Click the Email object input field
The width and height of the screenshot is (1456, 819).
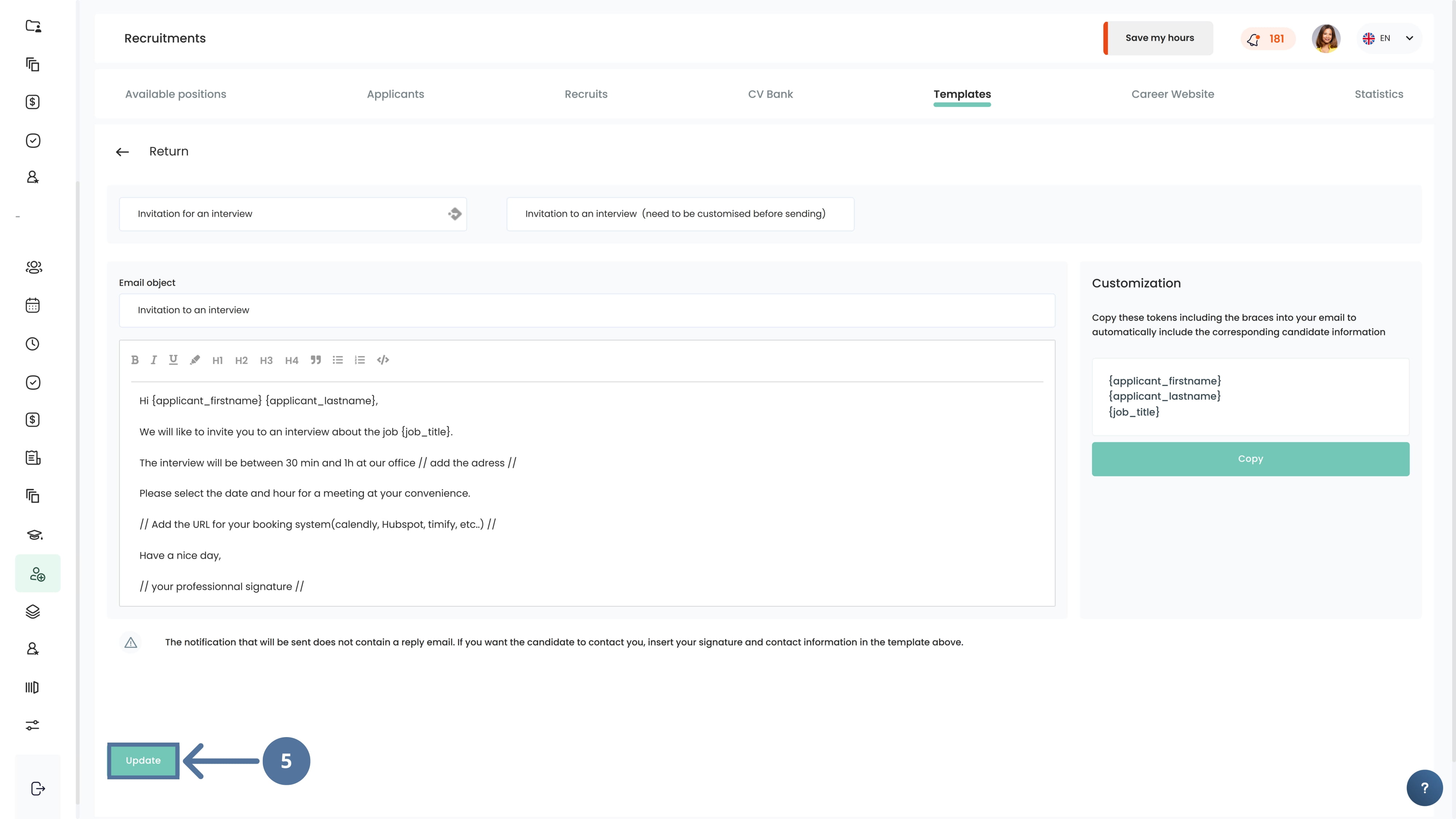click(587, 310)
